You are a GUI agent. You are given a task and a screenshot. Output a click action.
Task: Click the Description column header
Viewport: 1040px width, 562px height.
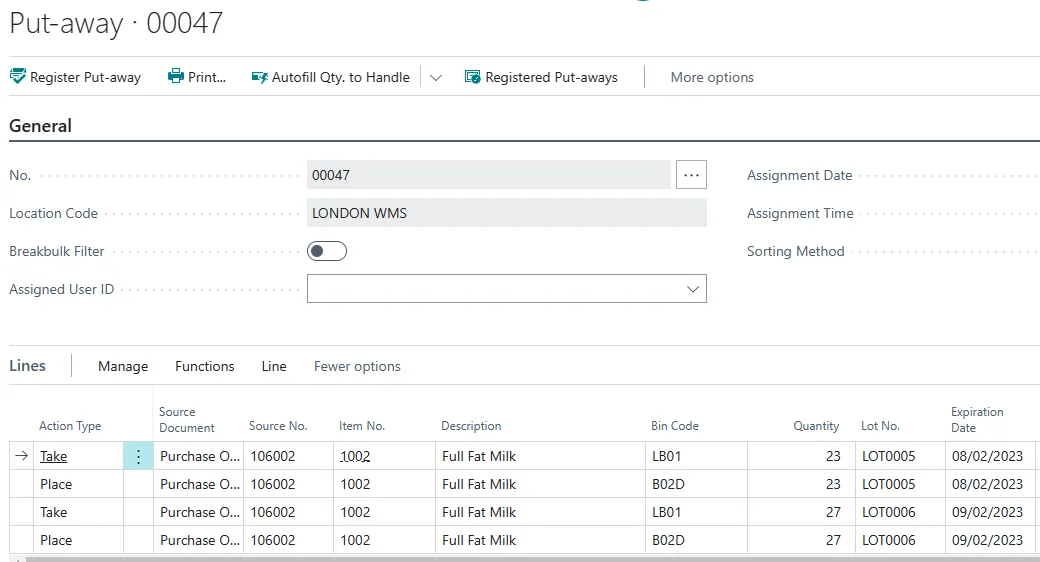point(472,426)
